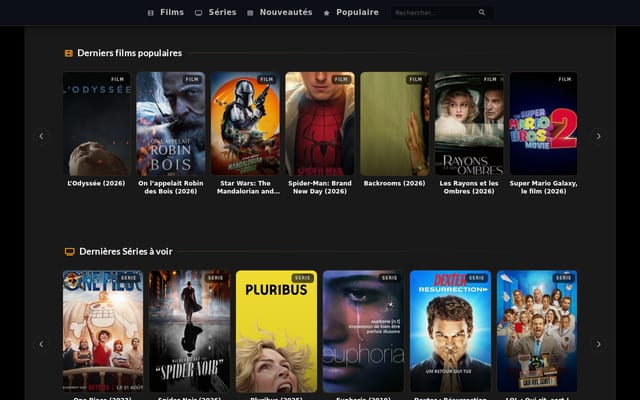Screen dimensions: 640x400
Task: Open Star Wars Mandalorian poster
Action: click(x=245, y=124)
